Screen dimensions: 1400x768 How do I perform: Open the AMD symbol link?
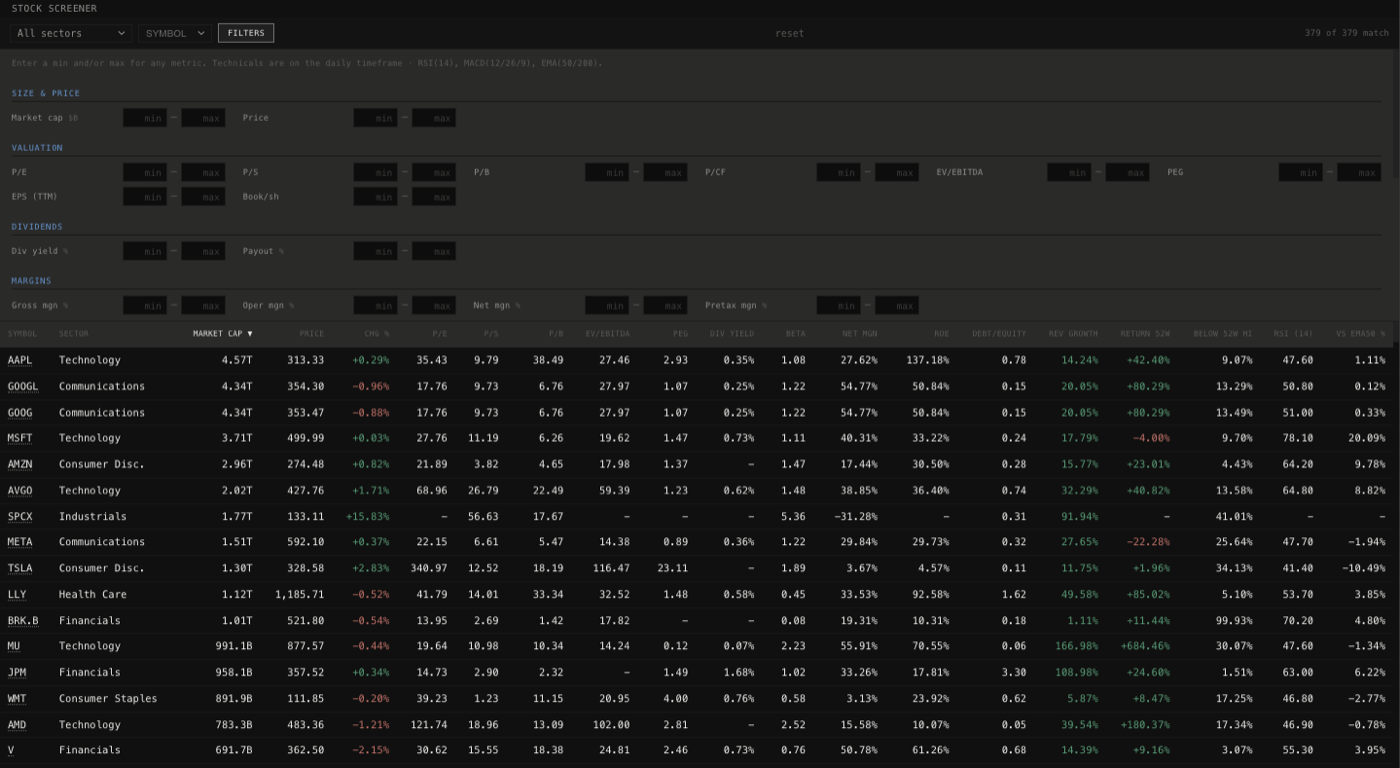[17, 724]
